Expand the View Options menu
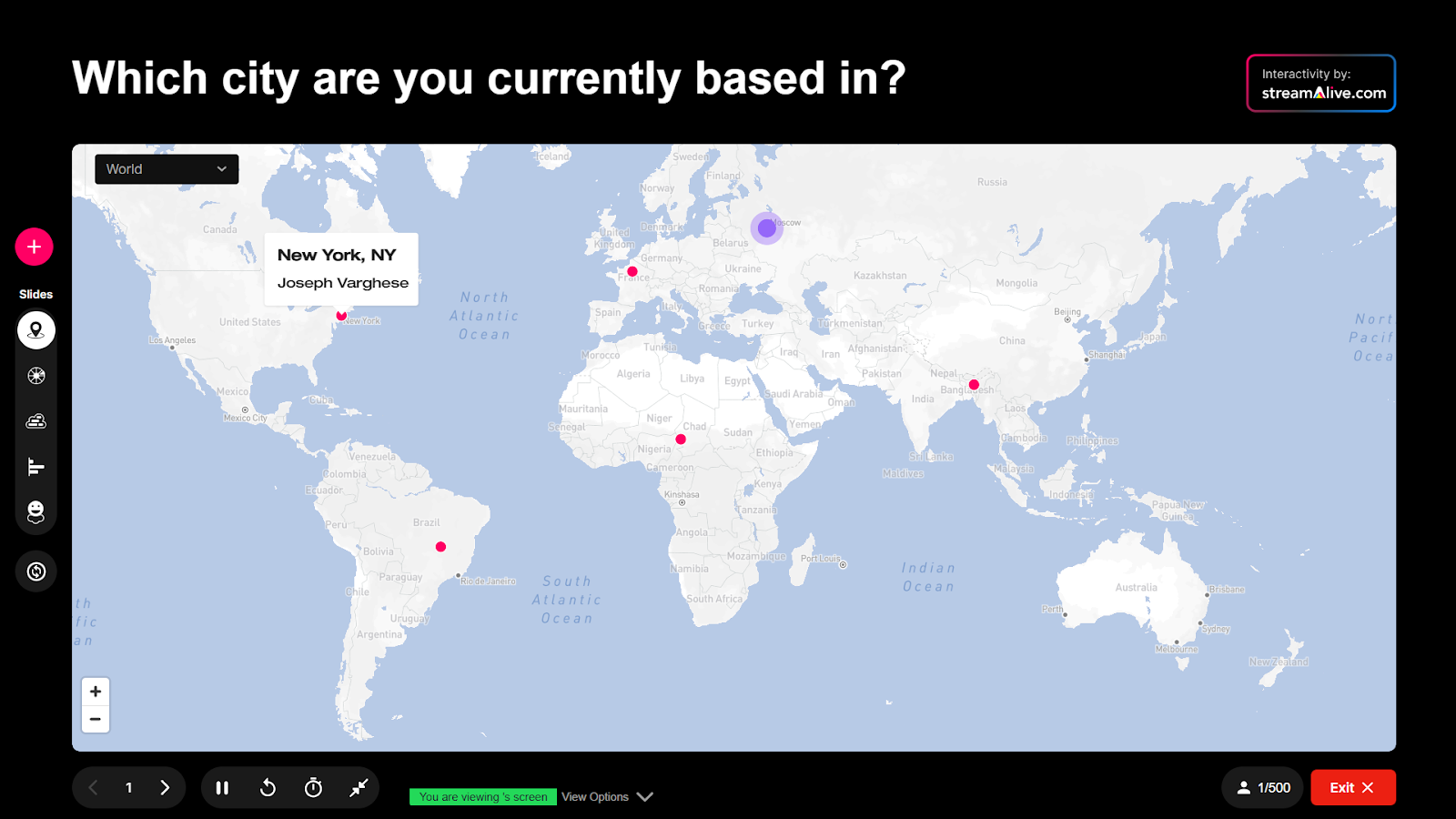Viewport: 1456px width, 819px height. click(x=607, y=797)
